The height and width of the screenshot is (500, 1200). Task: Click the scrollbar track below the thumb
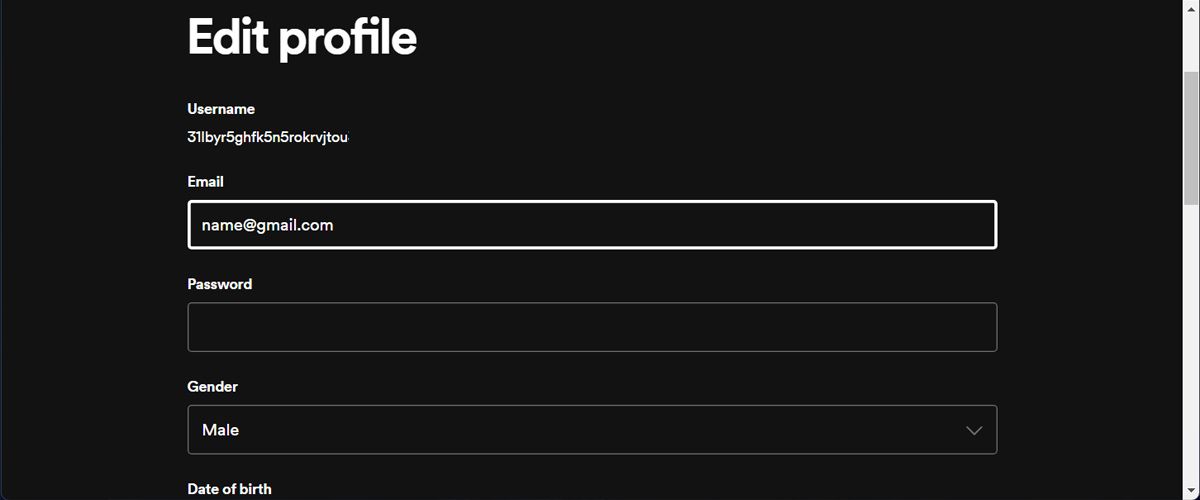(1191, 350)
